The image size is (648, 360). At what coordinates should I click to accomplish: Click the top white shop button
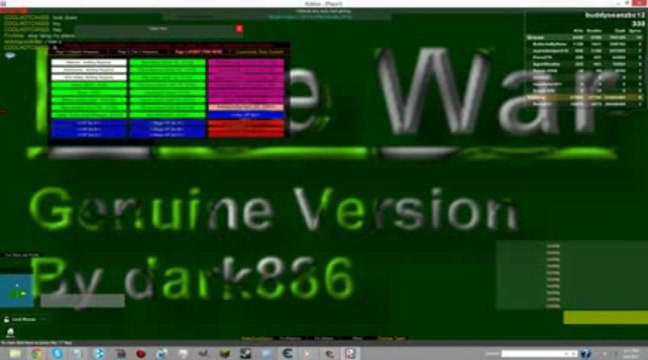click(x=89, y=62)
